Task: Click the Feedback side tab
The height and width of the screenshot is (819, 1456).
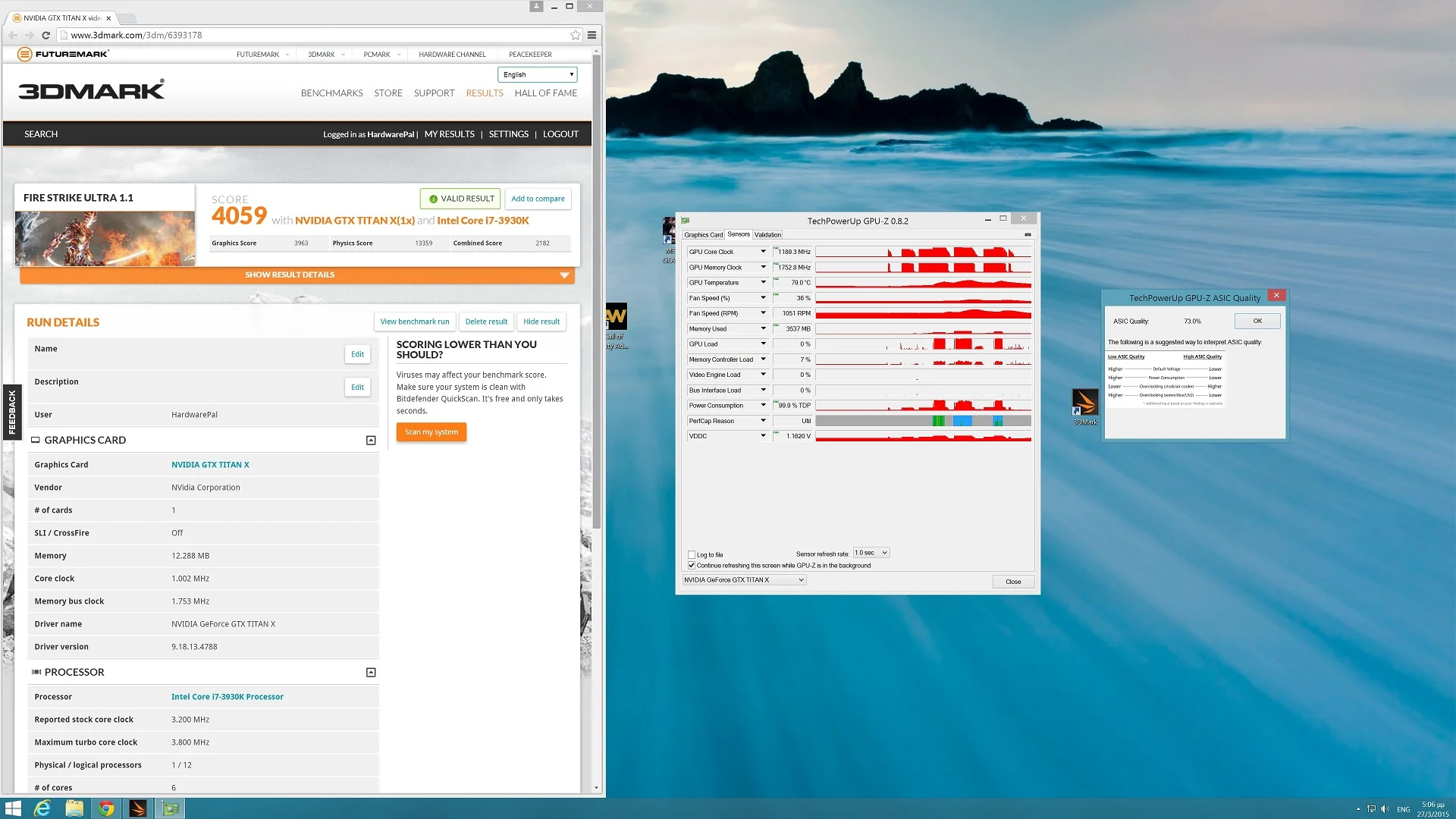Action: click(12, 412)
